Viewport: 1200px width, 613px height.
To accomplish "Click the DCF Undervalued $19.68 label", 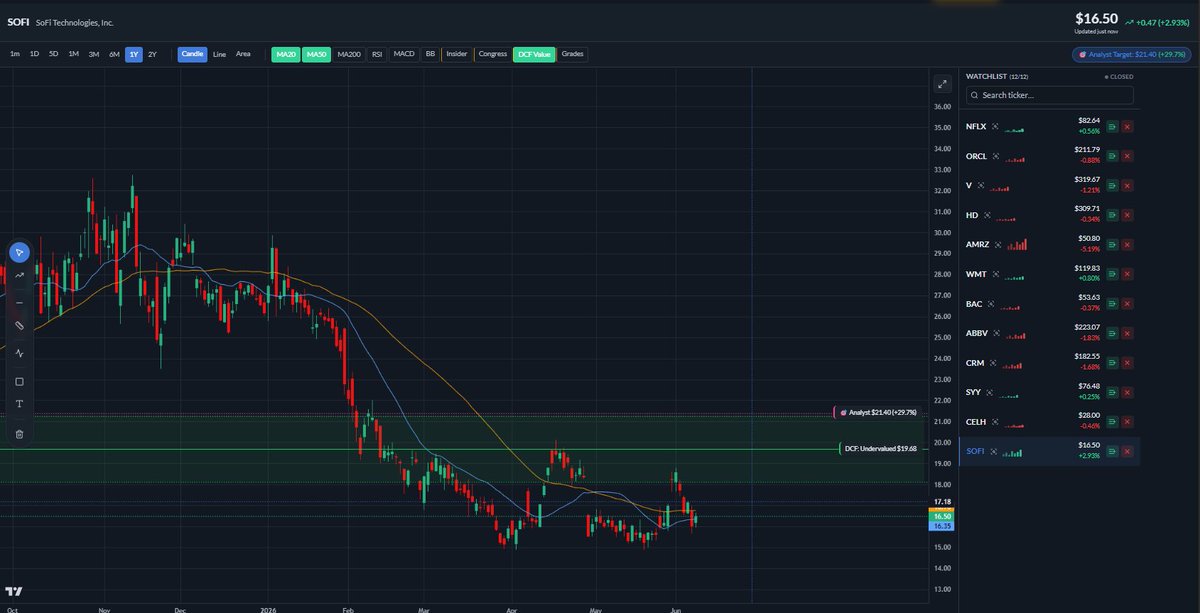I will [x=879, y=448].
